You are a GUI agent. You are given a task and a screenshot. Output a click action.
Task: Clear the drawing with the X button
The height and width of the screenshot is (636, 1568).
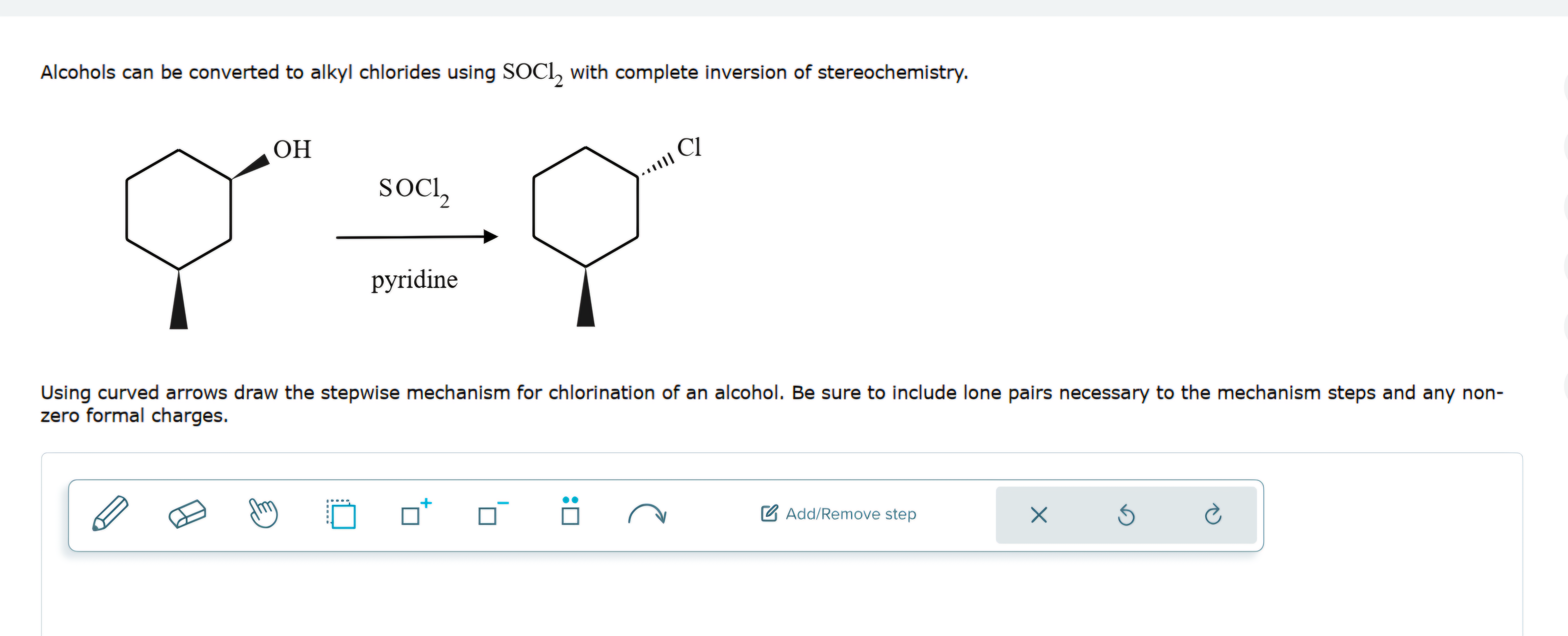[x=1038, y=515]
